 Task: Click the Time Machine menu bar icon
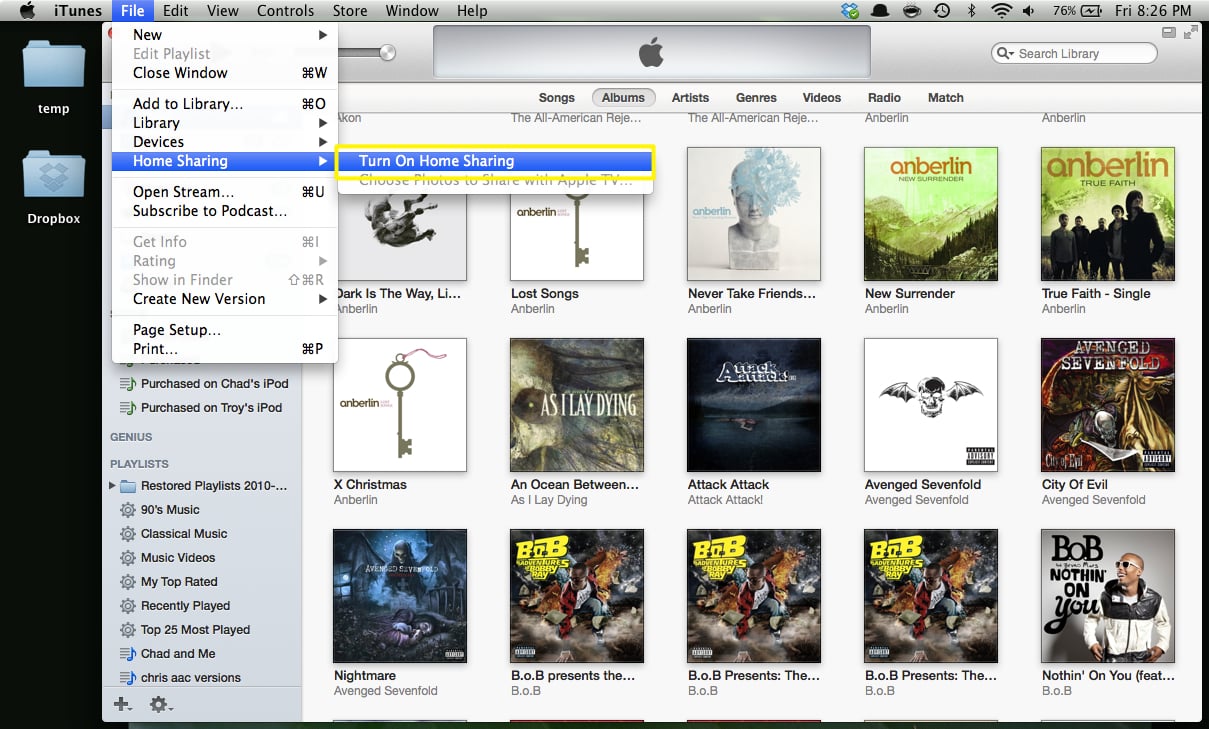pyautogui.click(x=941, y=11)
